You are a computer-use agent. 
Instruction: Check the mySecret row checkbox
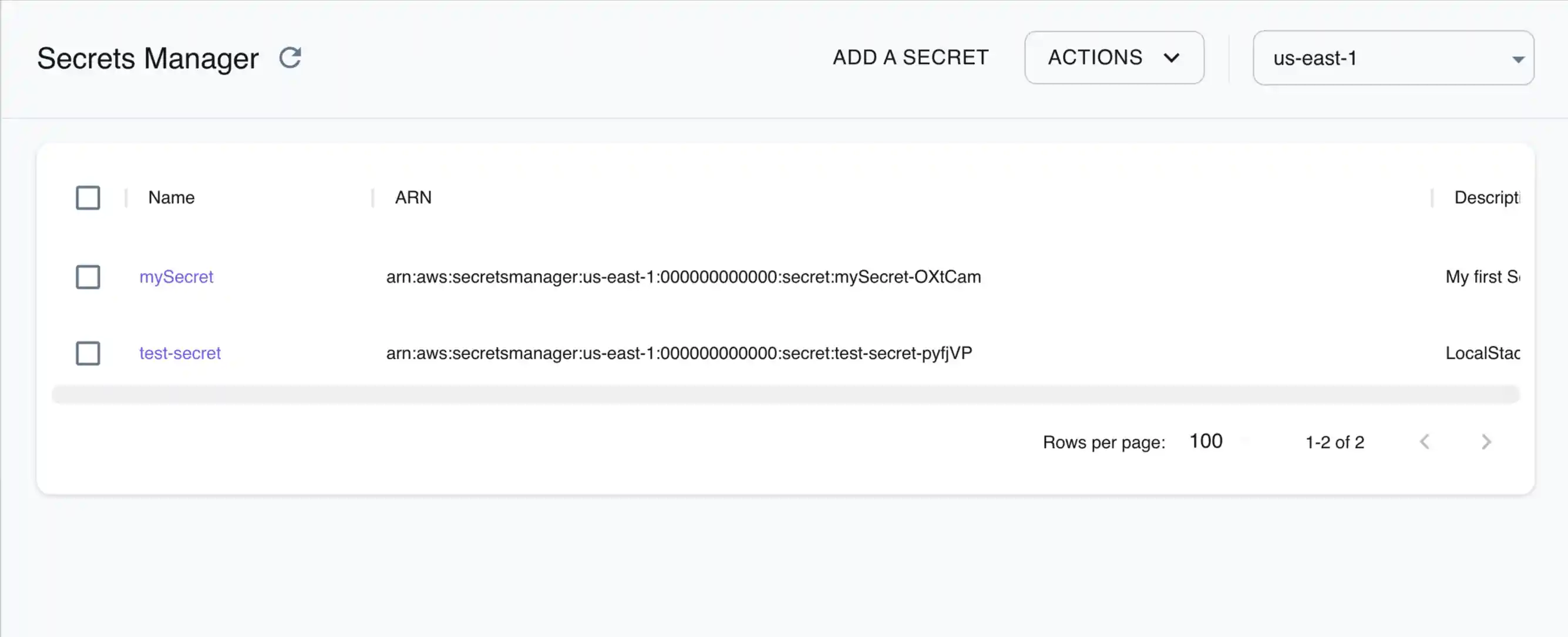click(88, 277)
